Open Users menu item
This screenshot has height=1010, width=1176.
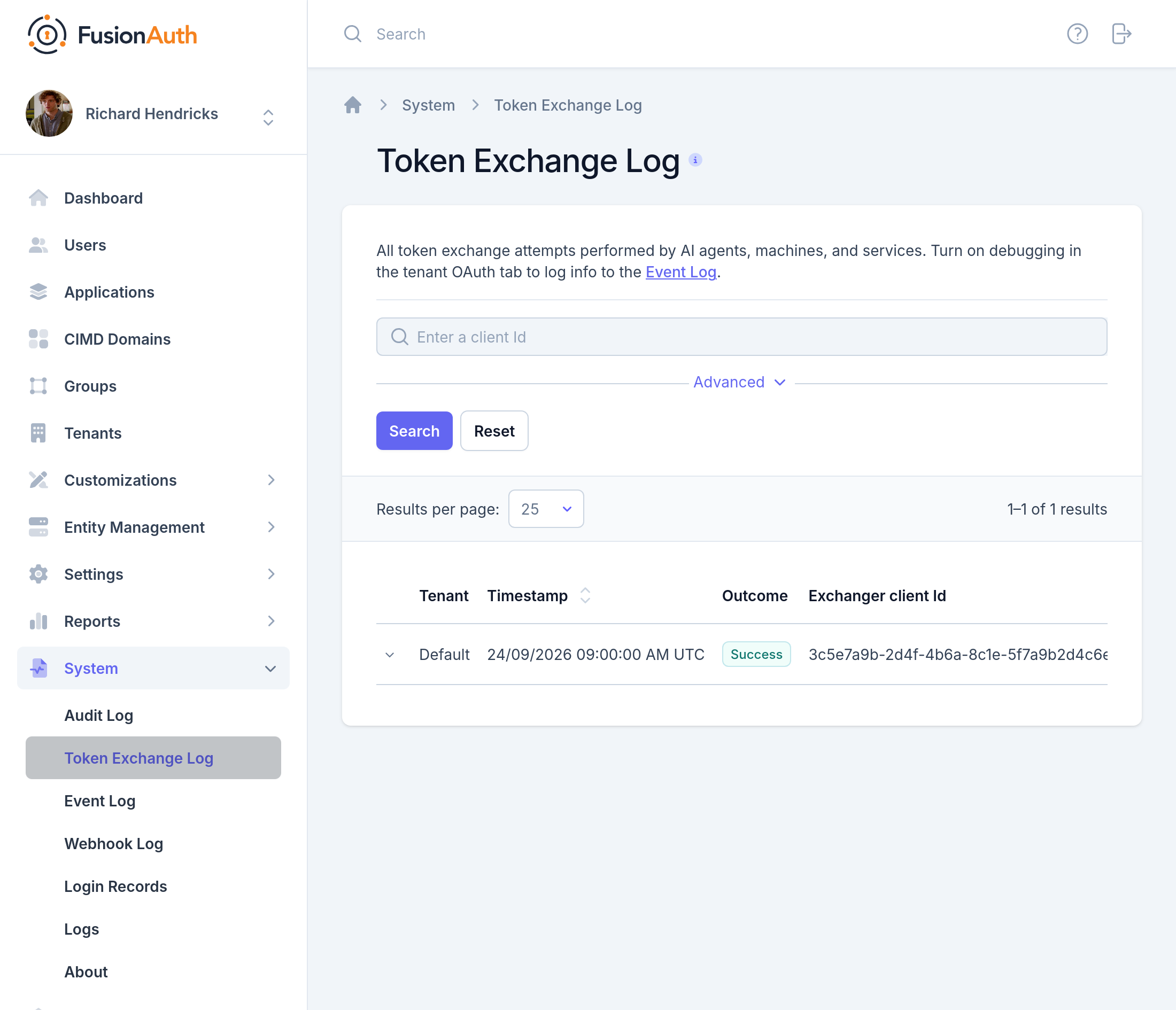click(153, 245)
